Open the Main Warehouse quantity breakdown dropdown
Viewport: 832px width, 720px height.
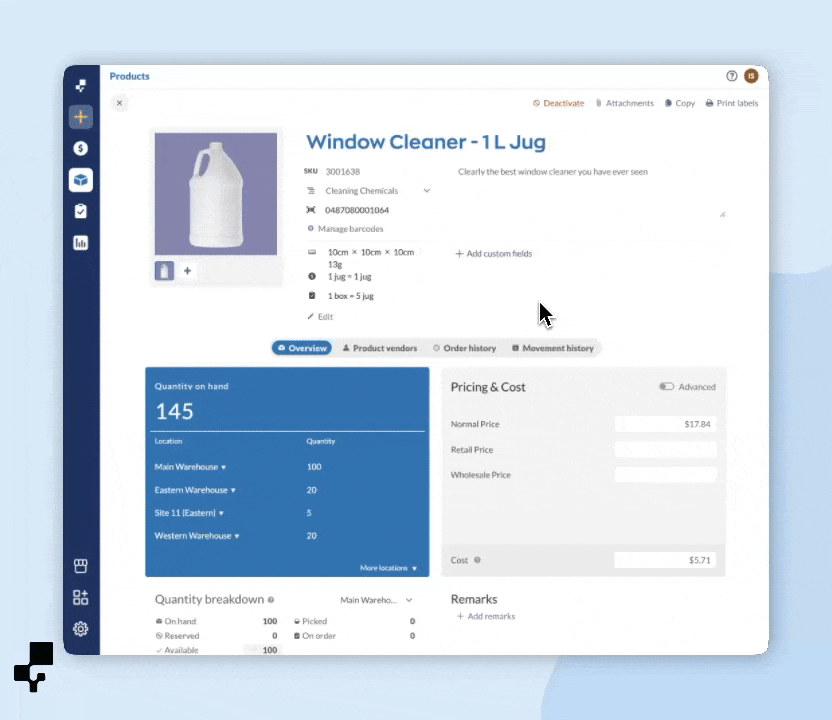pyautogui.click(x=376, y=600)
